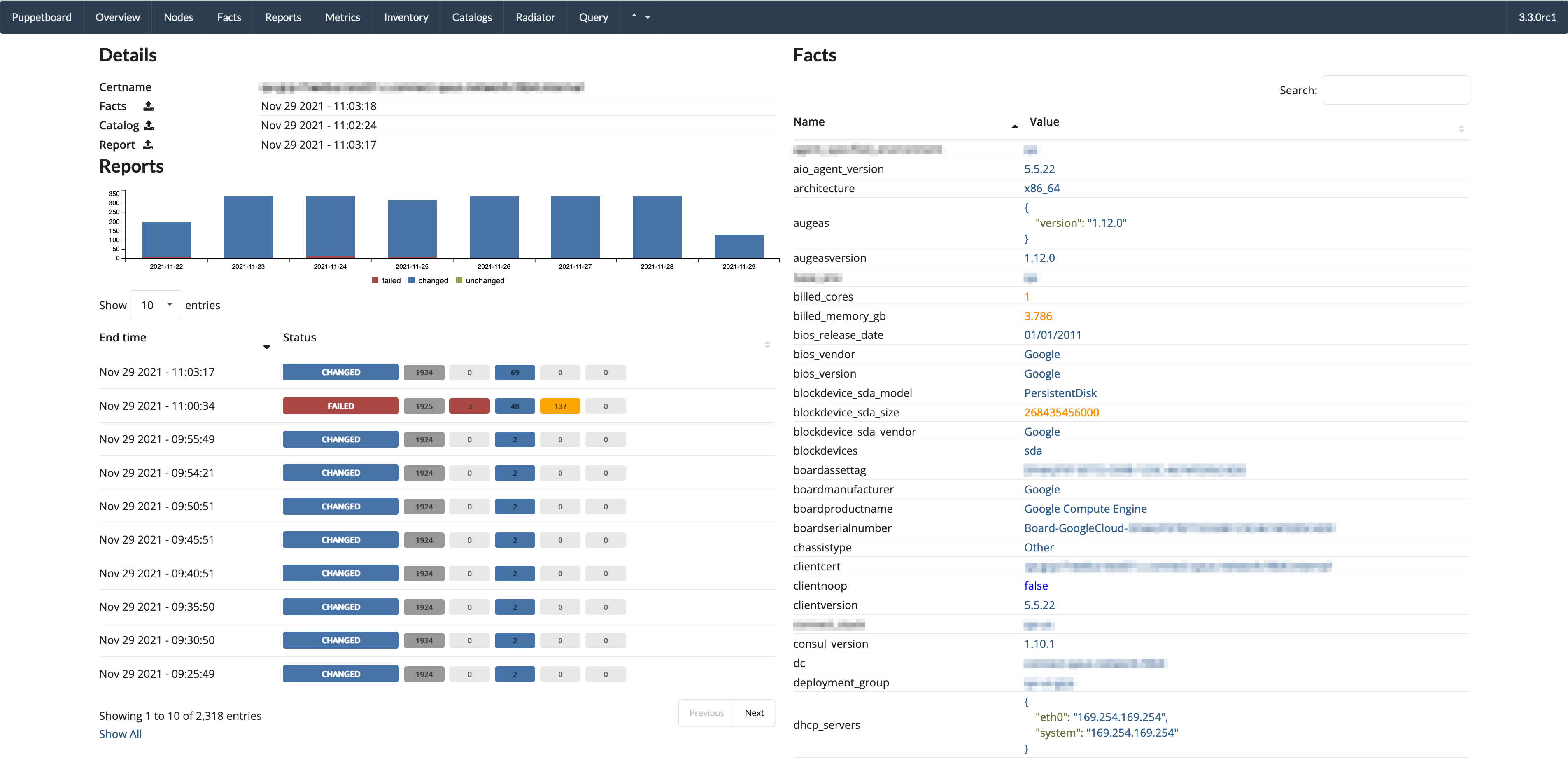Click the Show All link
This screenshot has height=761, width=1568.
121,733
